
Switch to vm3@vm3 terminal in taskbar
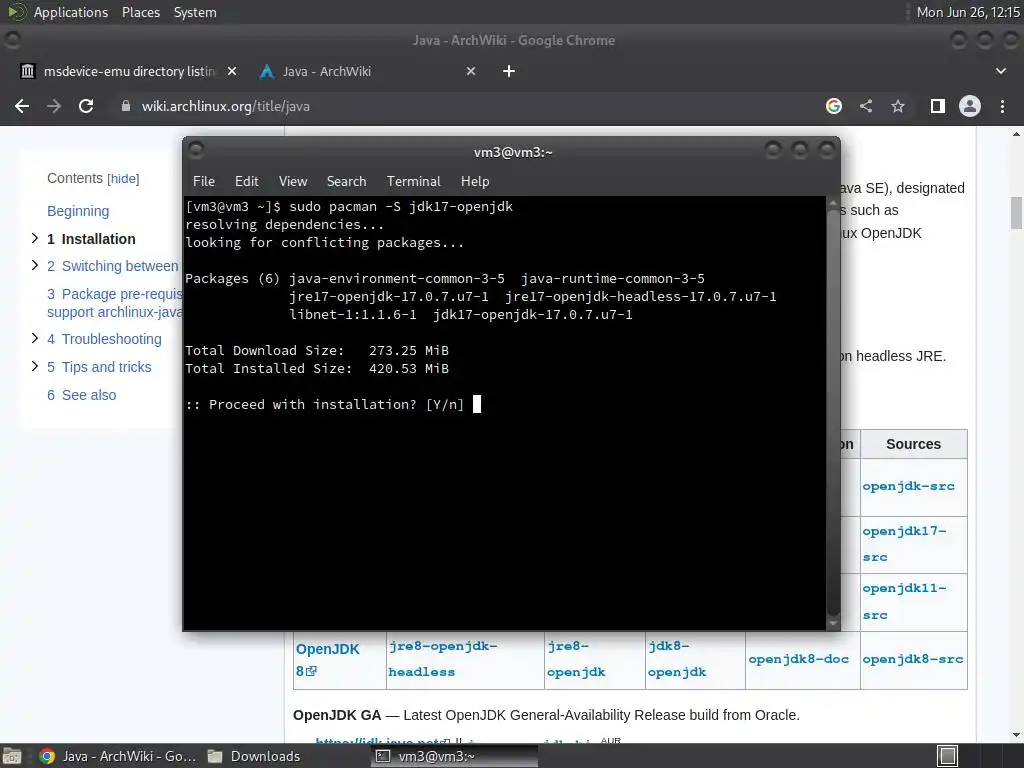pos(455,756)
